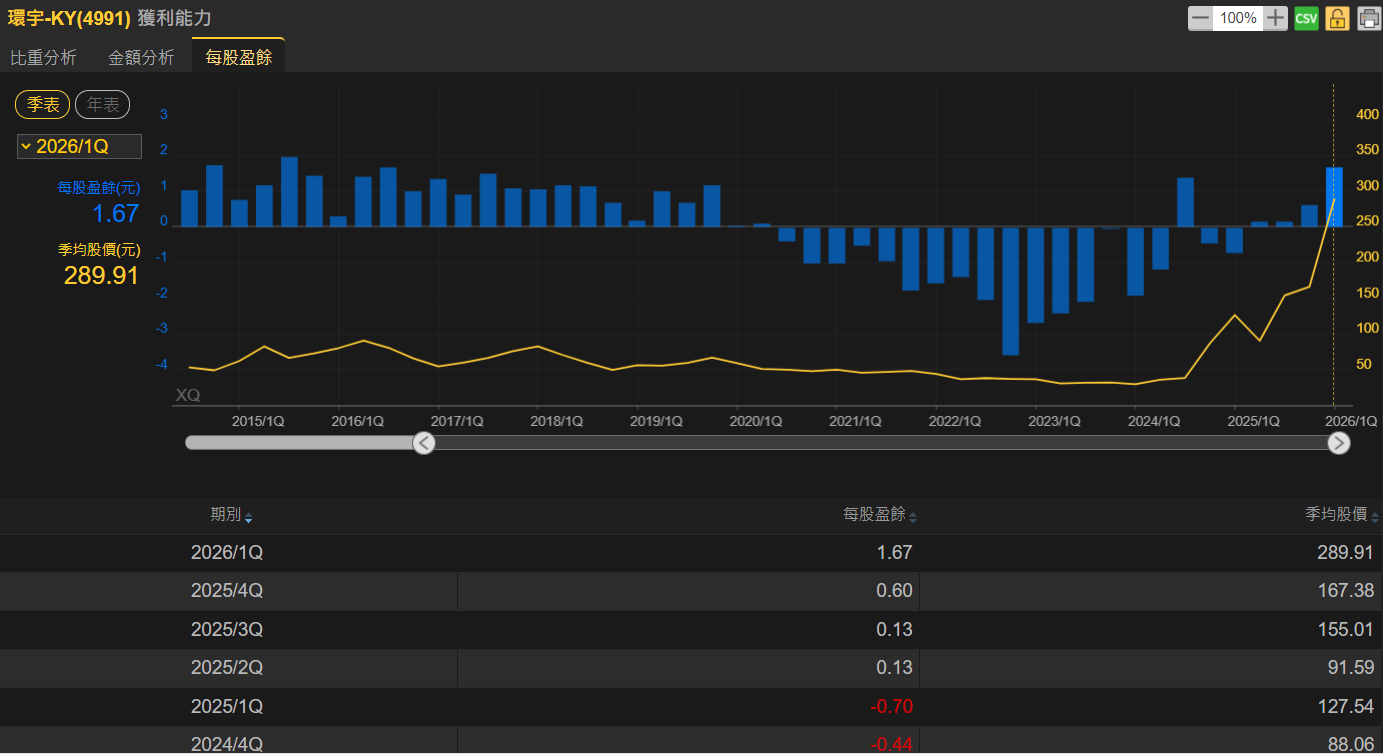Click the -0.70 EPS cell
The width and height of the screenshot is (1383, 755).
(x=892, y=706)
